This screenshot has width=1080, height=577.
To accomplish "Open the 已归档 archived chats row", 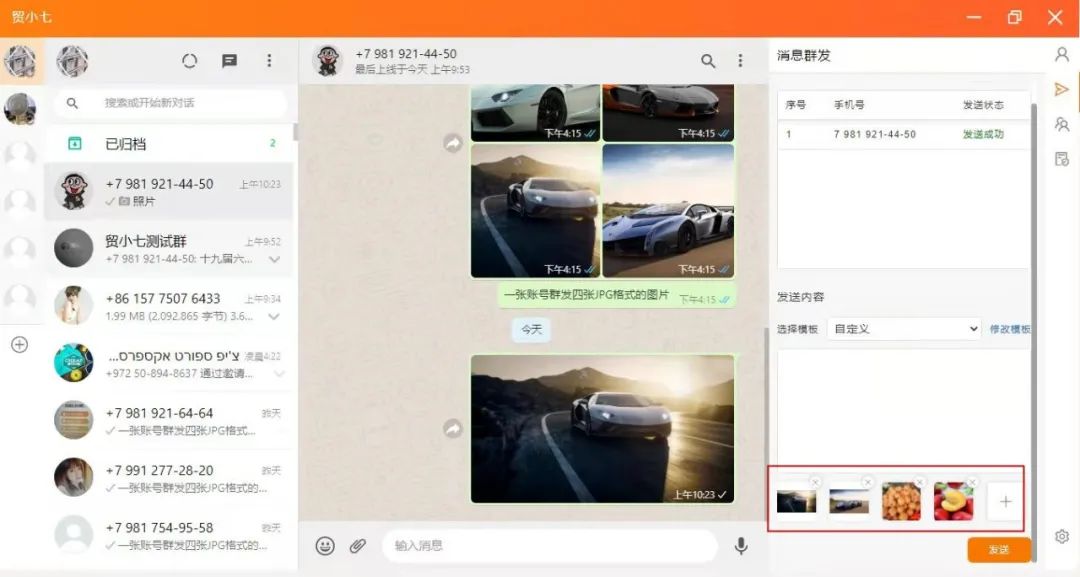I will click(x=169, y=143).
